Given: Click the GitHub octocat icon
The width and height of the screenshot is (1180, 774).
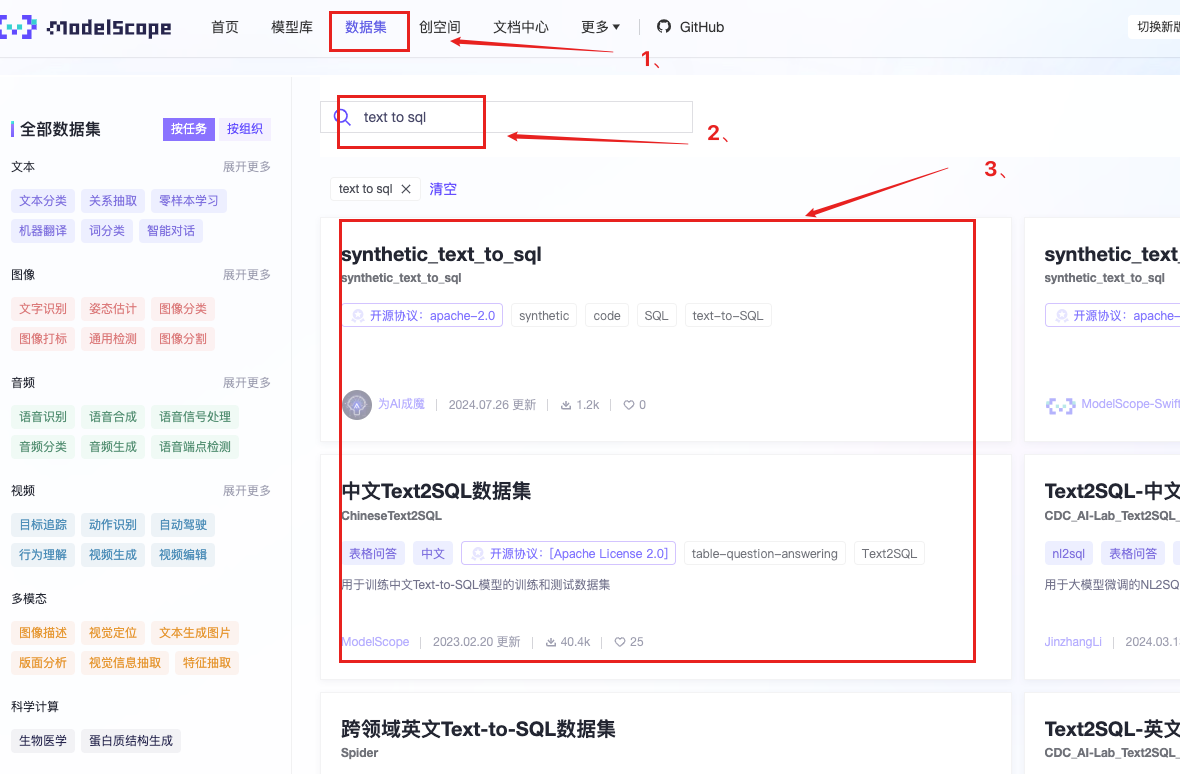Looking at the screenshot, I should (x=664, y=27).
